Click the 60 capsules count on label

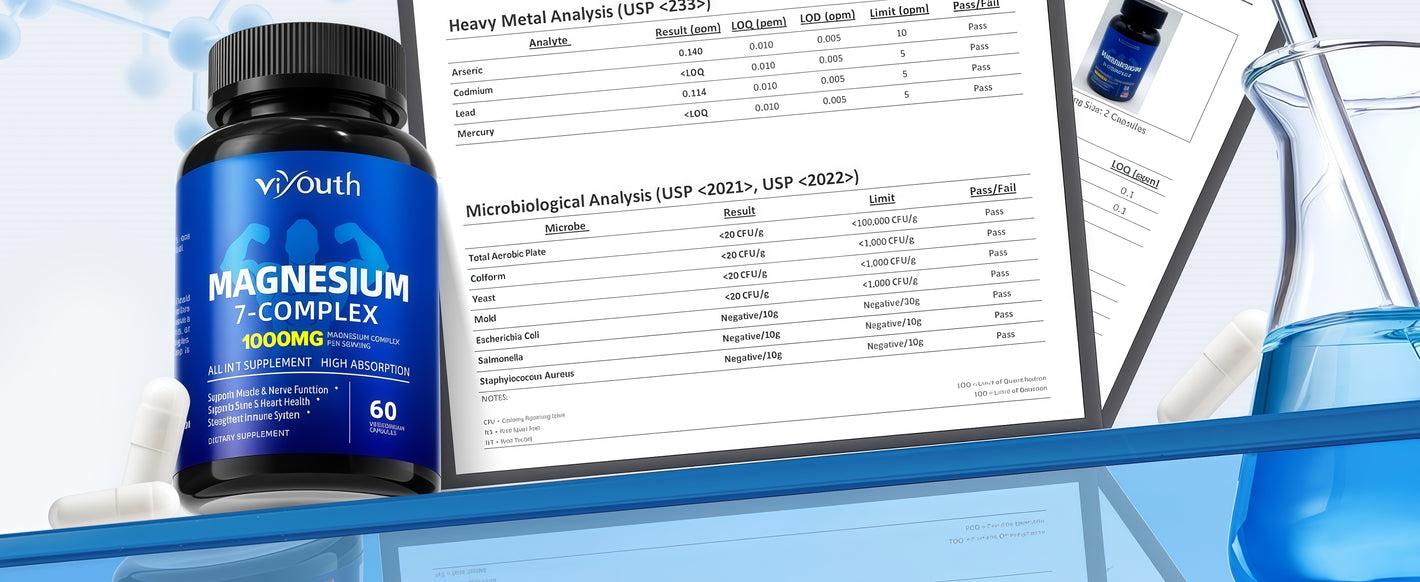pyautogui.click(x=383, y=410)
